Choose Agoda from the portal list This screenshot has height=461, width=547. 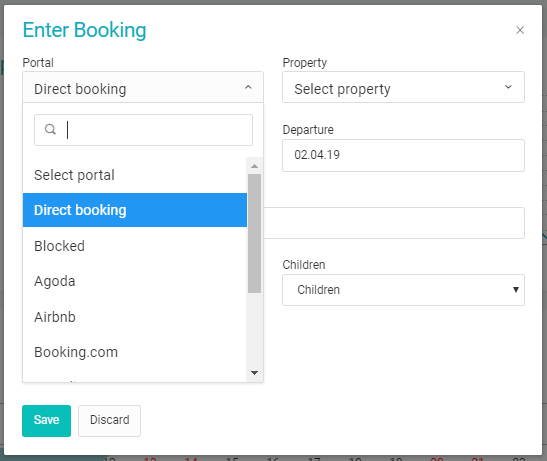point(135,281)
